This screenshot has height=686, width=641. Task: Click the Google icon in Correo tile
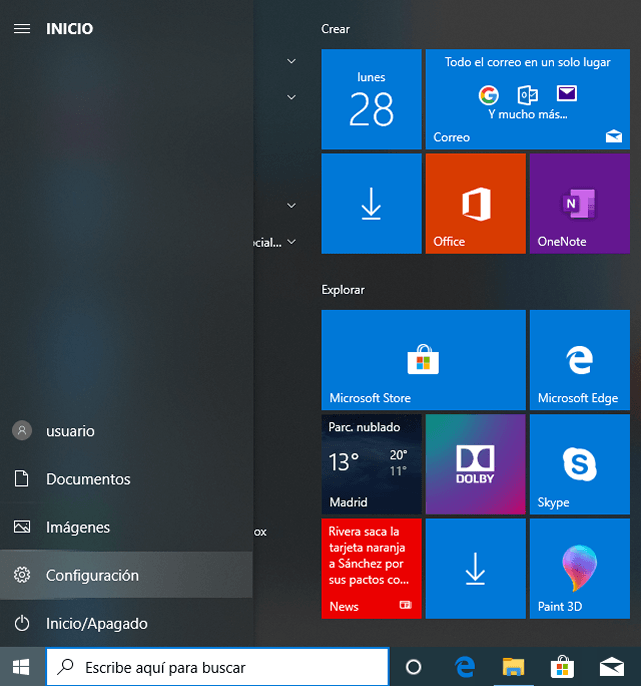[x=489, y=95]
